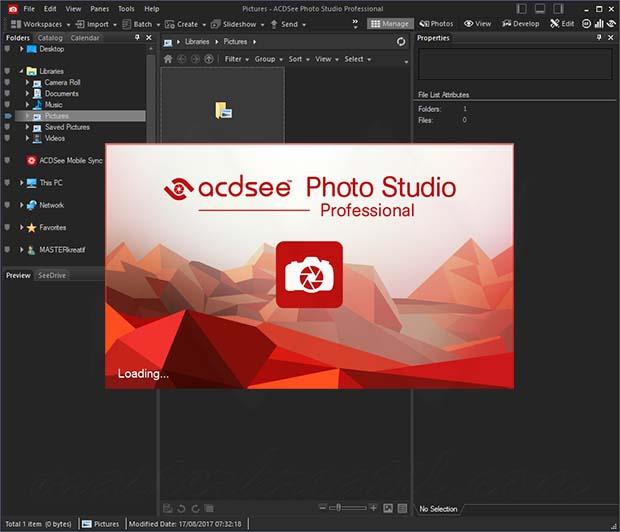620x532 pixels.
Task: Toggle Easy-Select marker beside Libraries
Action: pyautogui.click(x=7, y=71)
